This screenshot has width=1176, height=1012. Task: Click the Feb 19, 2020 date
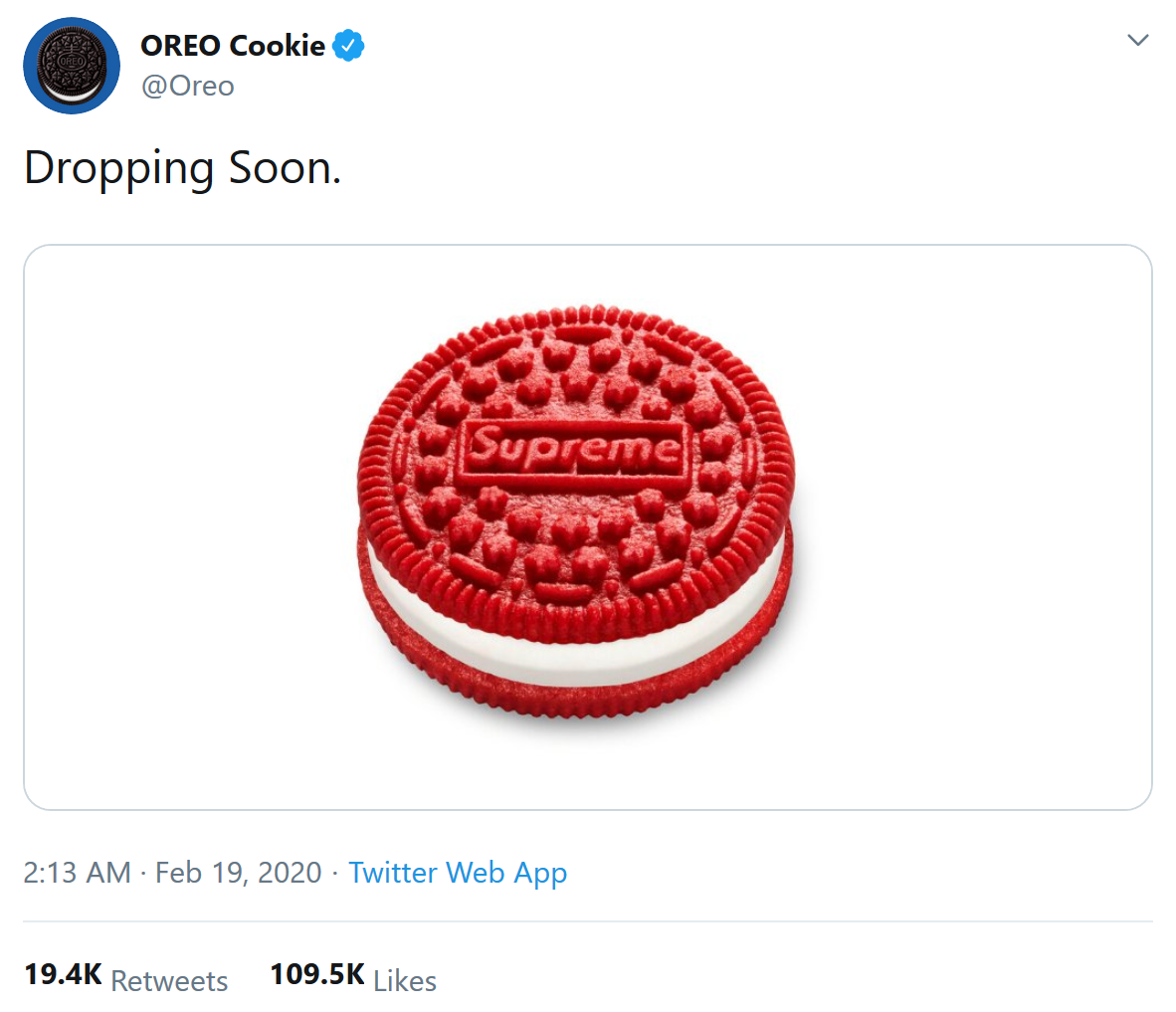[239, 873]
